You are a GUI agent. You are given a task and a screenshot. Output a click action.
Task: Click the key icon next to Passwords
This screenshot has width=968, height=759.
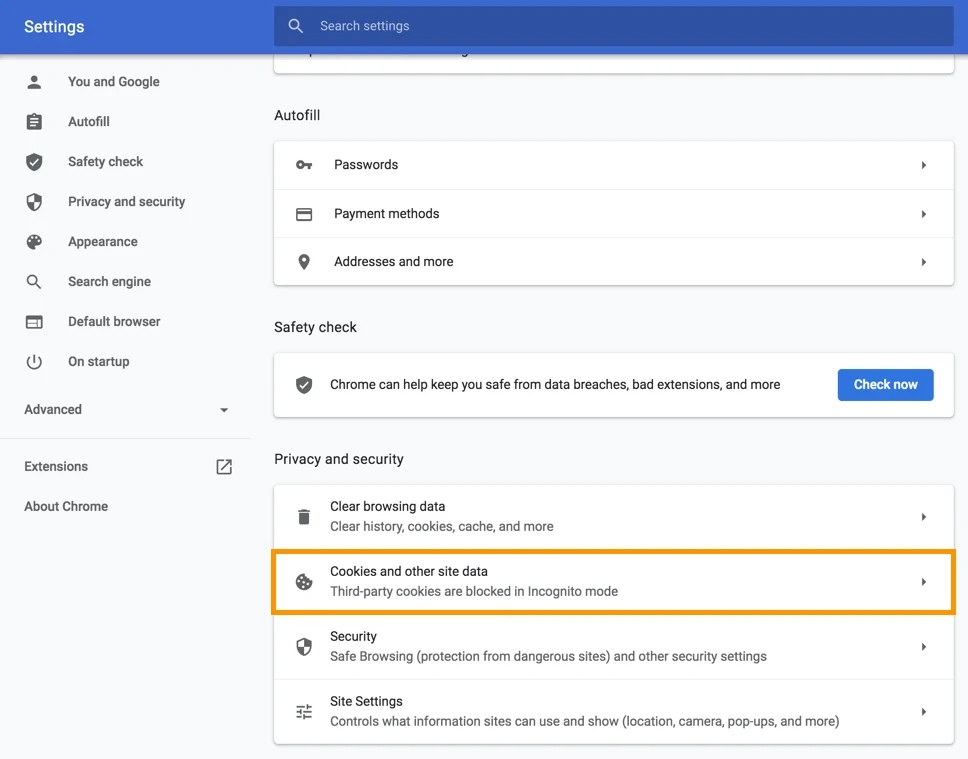(x=304, y=165)
